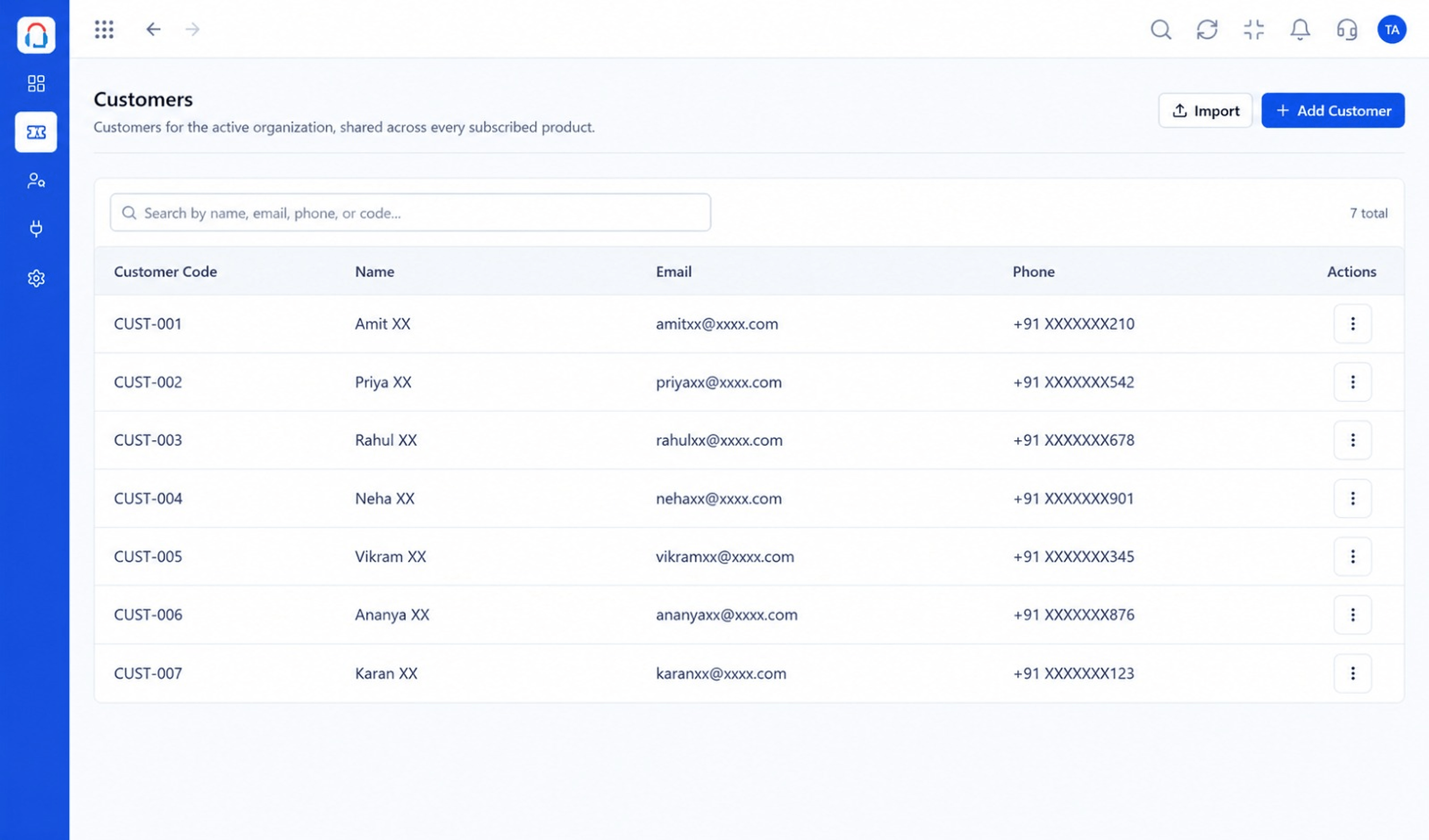Open the TA user avatar menu
The height and width of the screenshot is (840, 1429).
pyautogui.click(x=1391, y=29)
